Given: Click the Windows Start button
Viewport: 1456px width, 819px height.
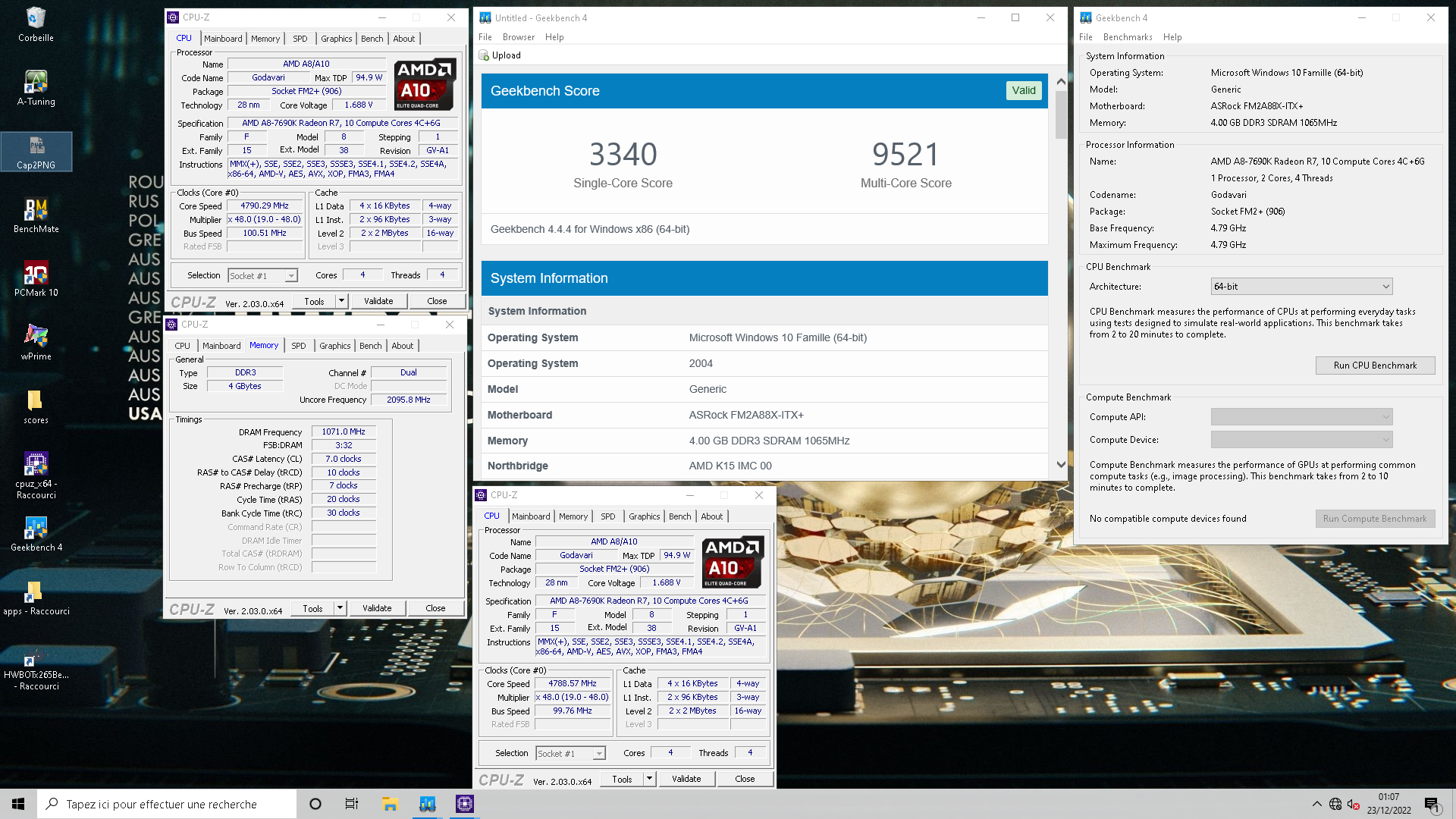Looking at the screenshot, I should 18,804.
